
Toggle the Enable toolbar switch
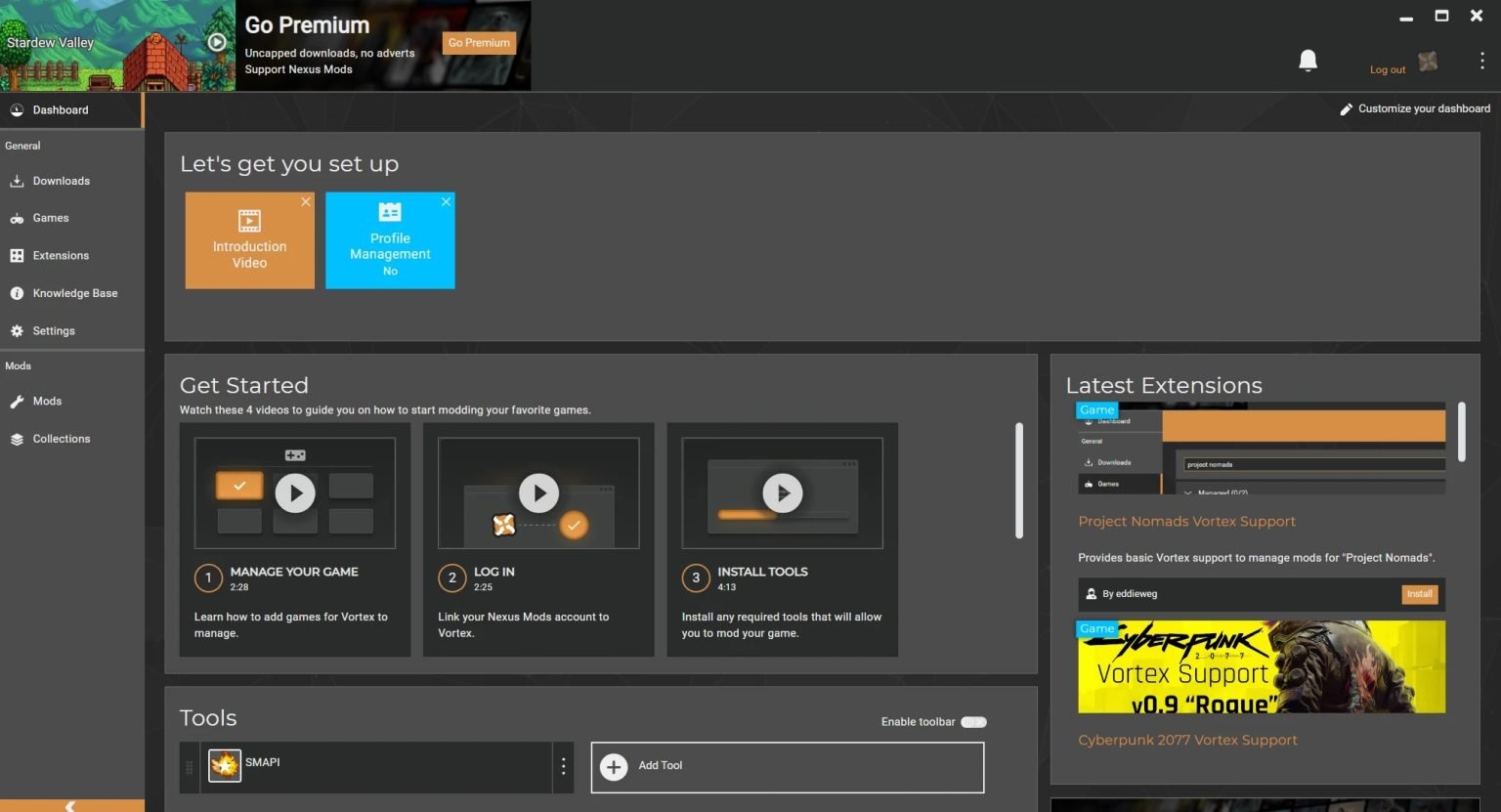pos(973,722)
